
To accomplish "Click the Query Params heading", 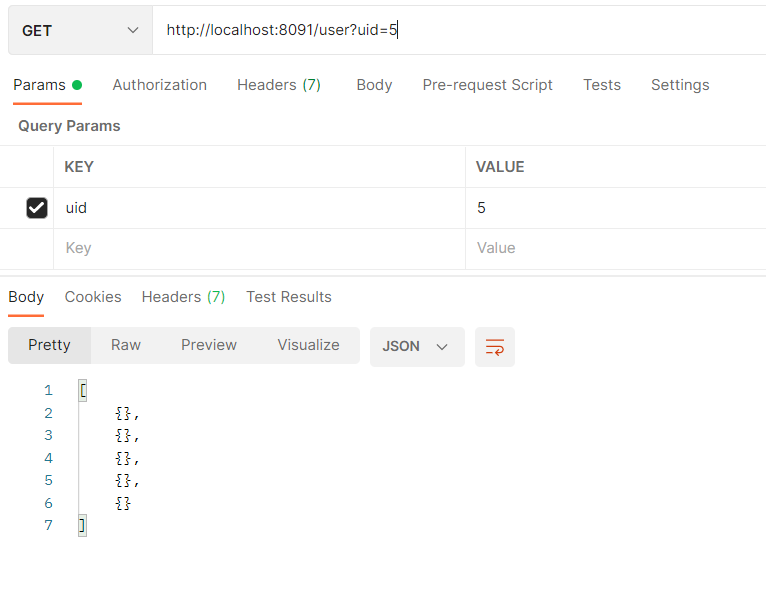I will click(x=69, y=126).
